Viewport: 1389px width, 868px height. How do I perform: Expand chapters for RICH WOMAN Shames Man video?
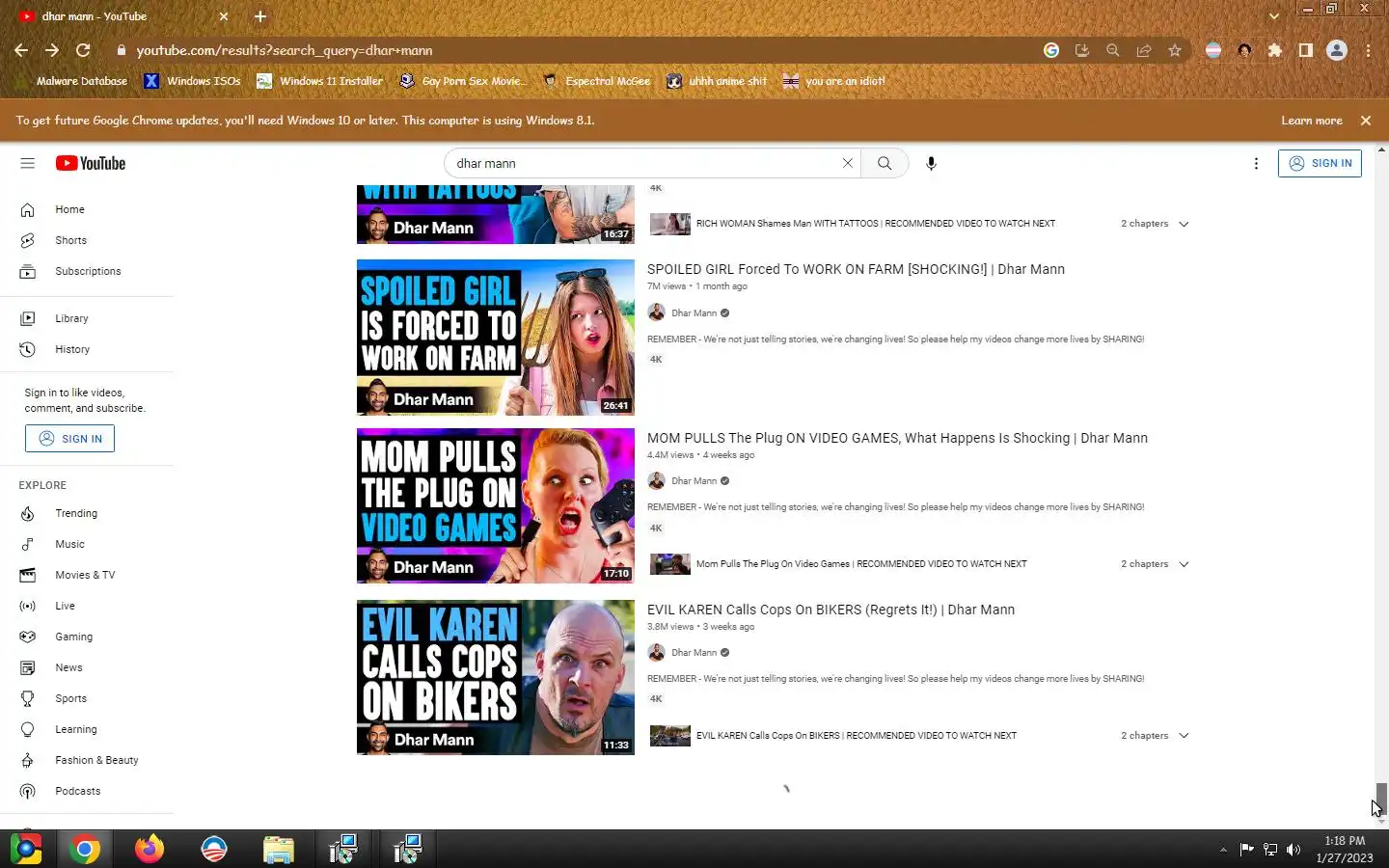(x=1184, y=224)
